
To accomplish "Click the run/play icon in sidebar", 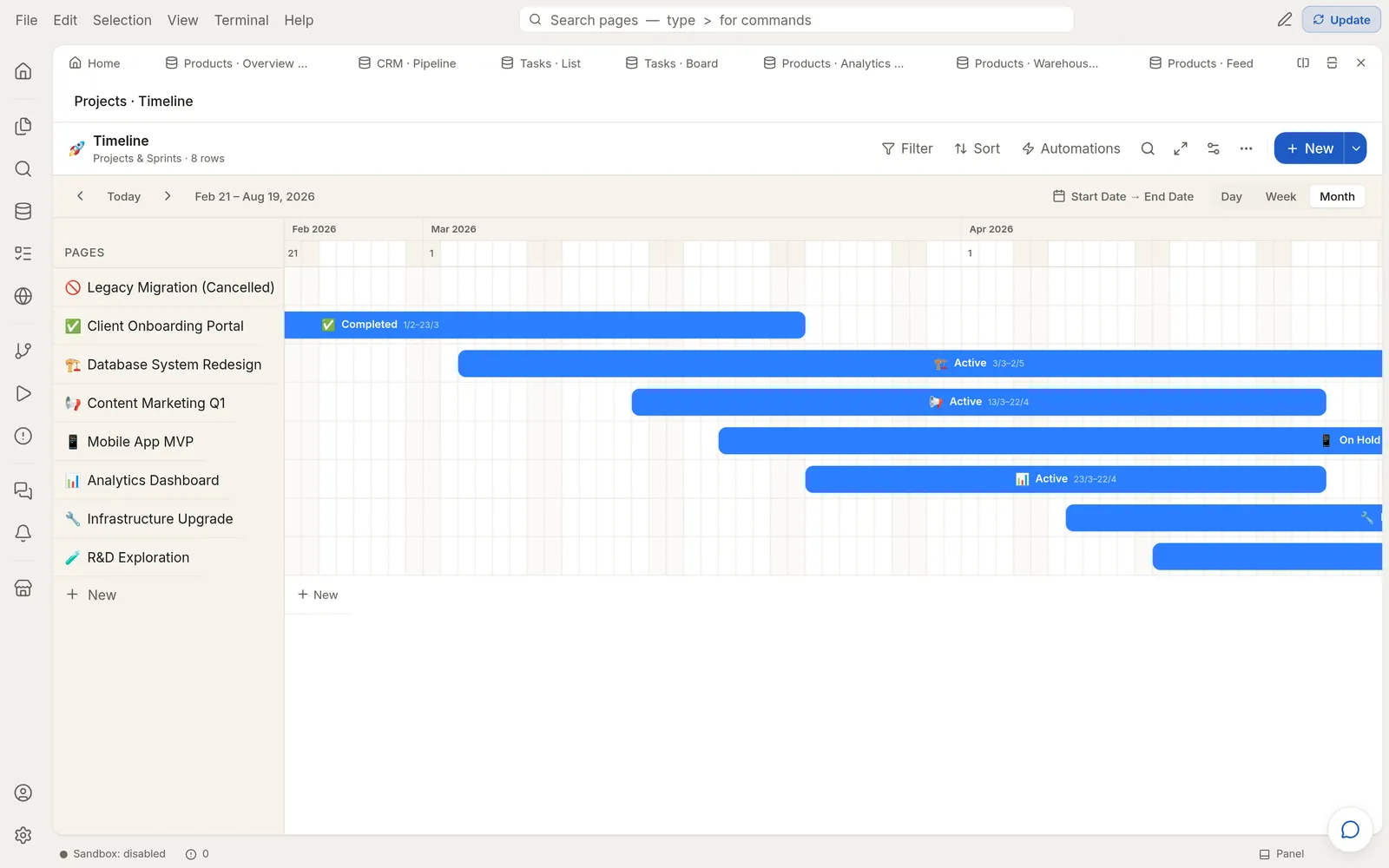I will coord(23,393).
